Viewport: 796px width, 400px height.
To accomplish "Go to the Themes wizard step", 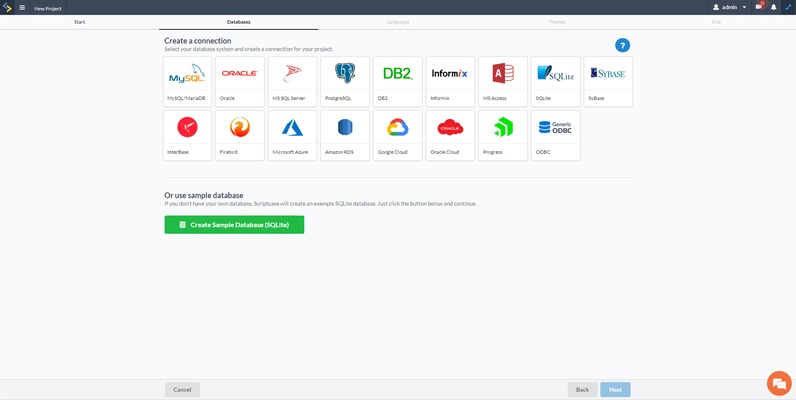I will pyautogui.click(x=557, y=22).
